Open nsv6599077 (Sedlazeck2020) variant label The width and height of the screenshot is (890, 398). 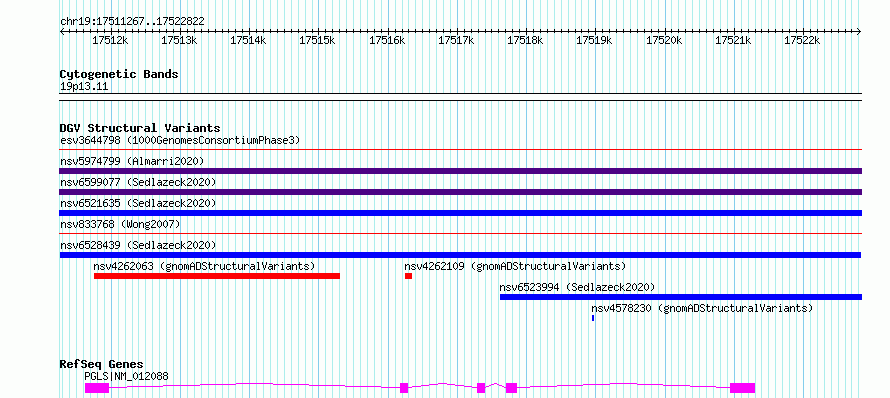[x=138, y=182]
